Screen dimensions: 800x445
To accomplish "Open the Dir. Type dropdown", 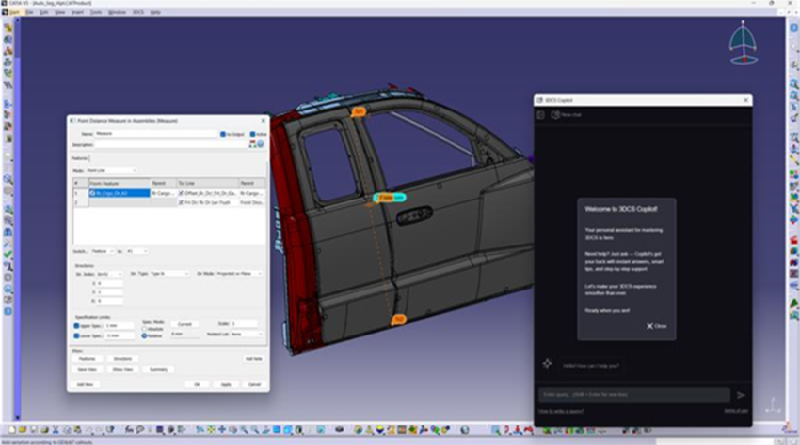I will (x=169, y=274).
